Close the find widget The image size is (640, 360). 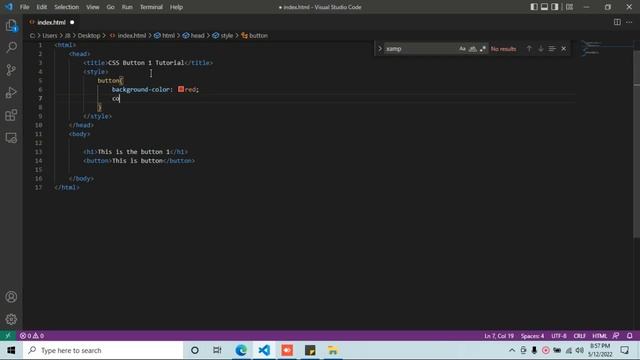564,49
